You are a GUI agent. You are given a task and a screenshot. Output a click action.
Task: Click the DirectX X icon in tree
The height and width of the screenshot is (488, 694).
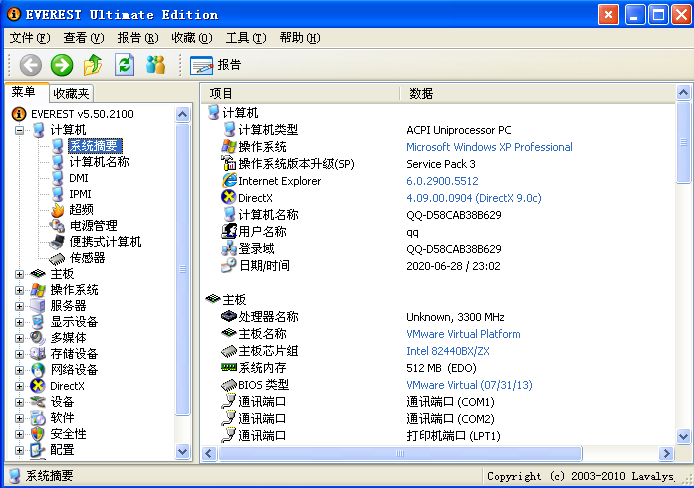pos(38,386)
